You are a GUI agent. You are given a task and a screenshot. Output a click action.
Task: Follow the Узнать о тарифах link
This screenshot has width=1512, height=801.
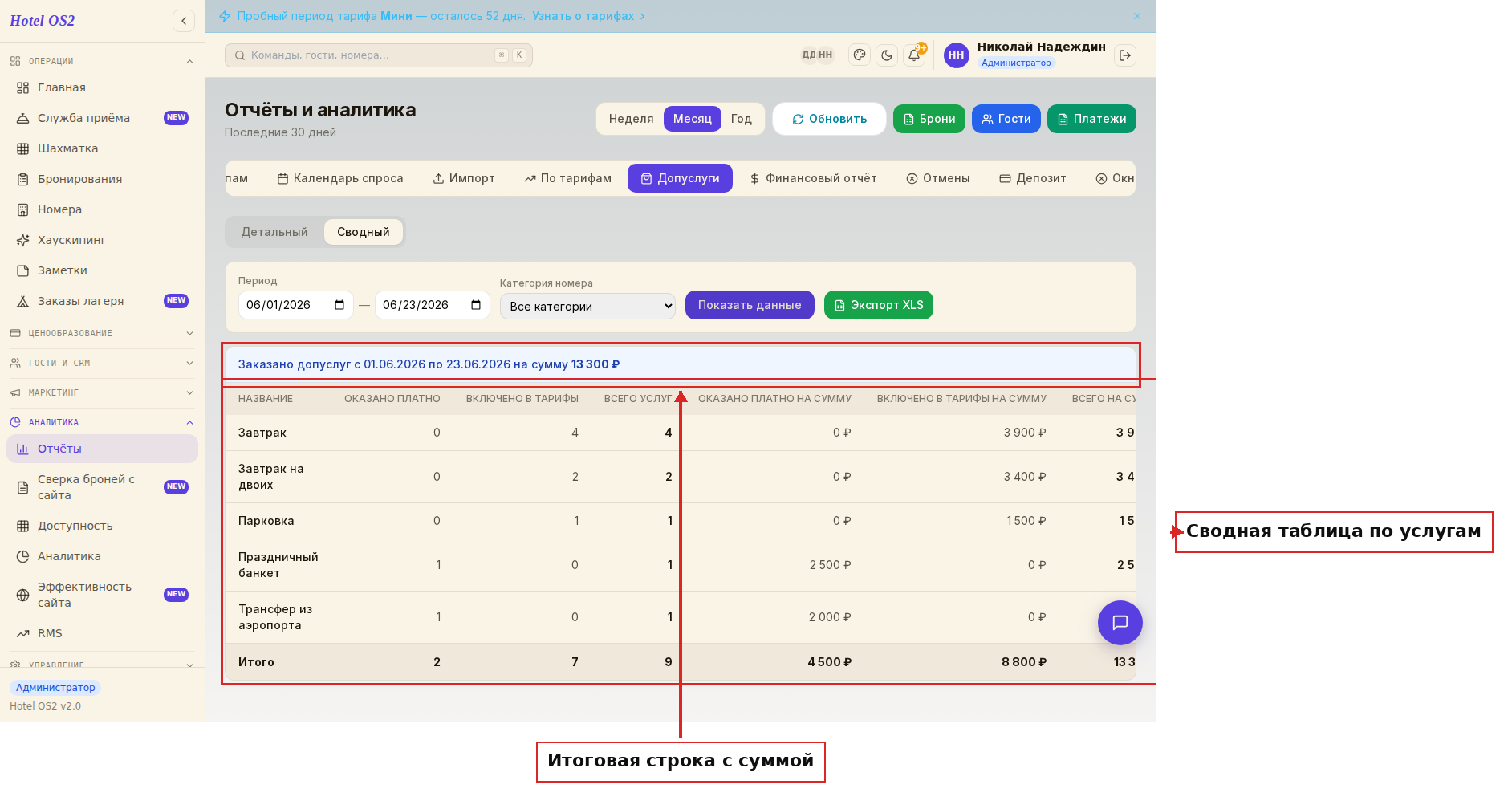[x=583, y=16]
